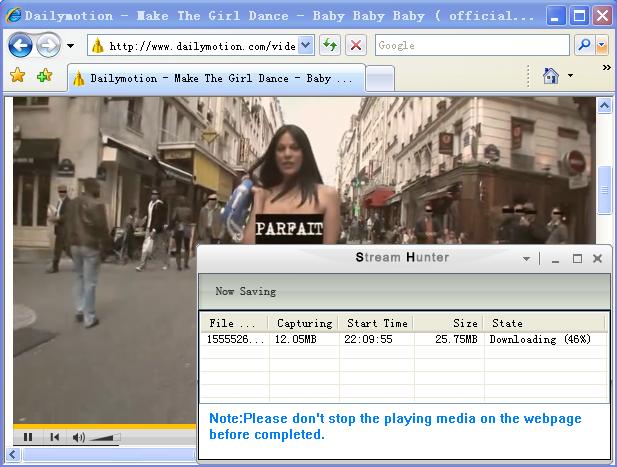Click the Now Saving label
The image size is (617, 467).
(246, 291)
